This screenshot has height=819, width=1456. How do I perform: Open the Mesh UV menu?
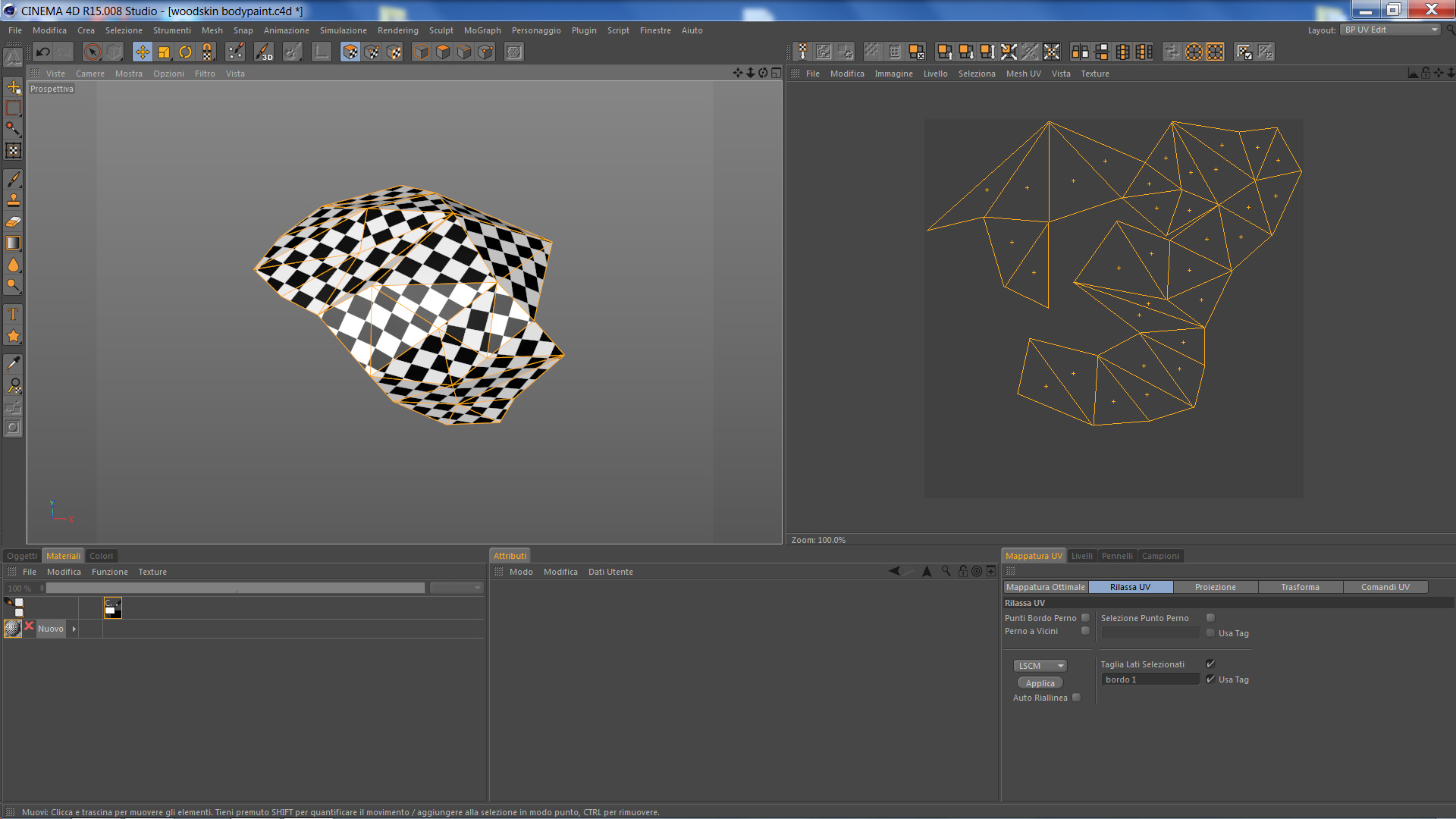tap(1023, 74)
